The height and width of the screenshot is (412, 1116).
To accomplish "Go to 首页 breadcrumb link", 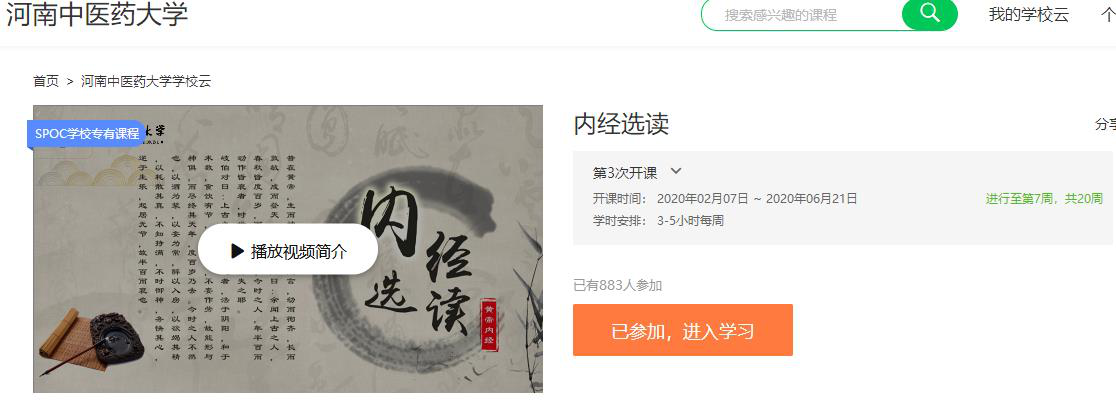I will click(x=46, y=81).
